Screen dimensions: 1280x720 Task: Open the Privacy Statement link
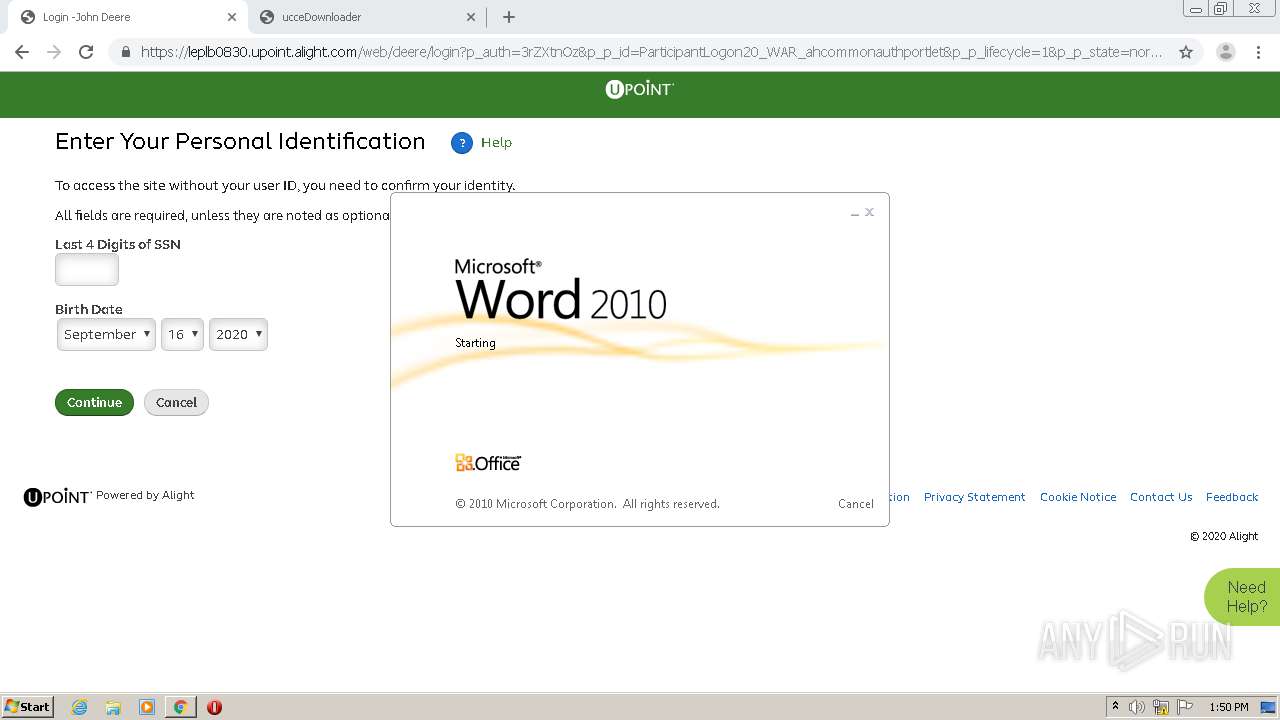pyautogui.click(x=975, y=497)
